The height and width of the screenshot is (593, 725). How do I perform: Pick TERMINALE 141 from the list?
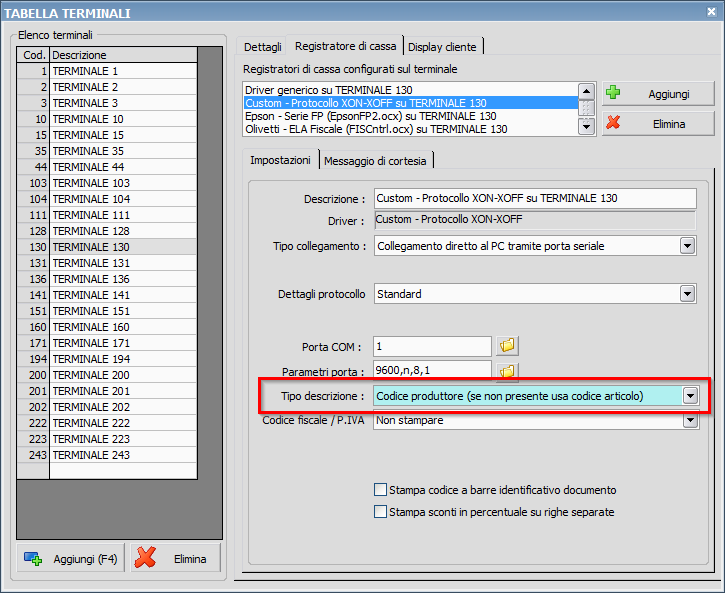coord(107,295)
